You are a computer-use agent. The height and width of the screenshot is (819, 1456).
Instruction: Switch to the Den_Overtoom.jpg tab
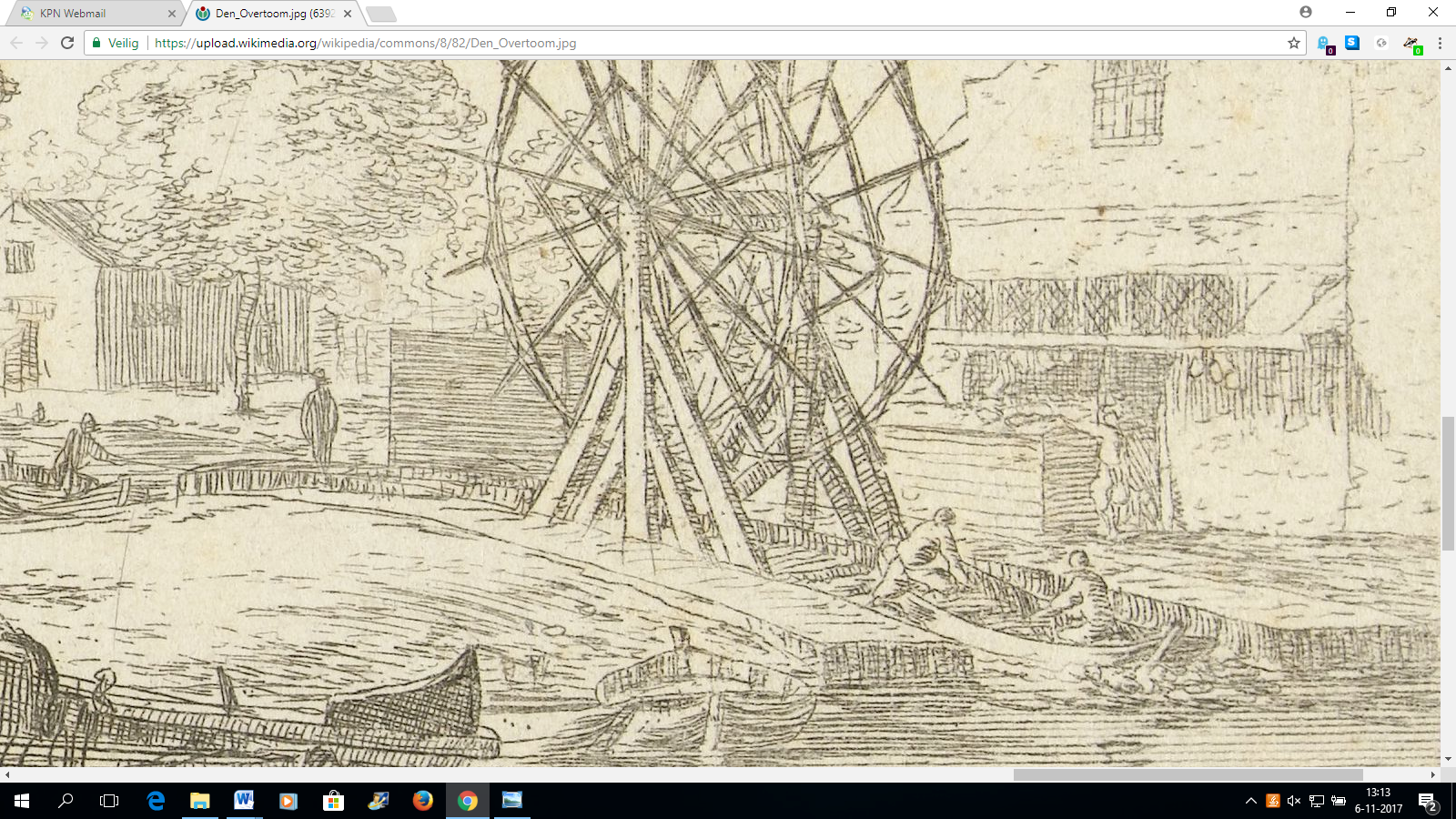pyautogui.click(x=273, y=14)
